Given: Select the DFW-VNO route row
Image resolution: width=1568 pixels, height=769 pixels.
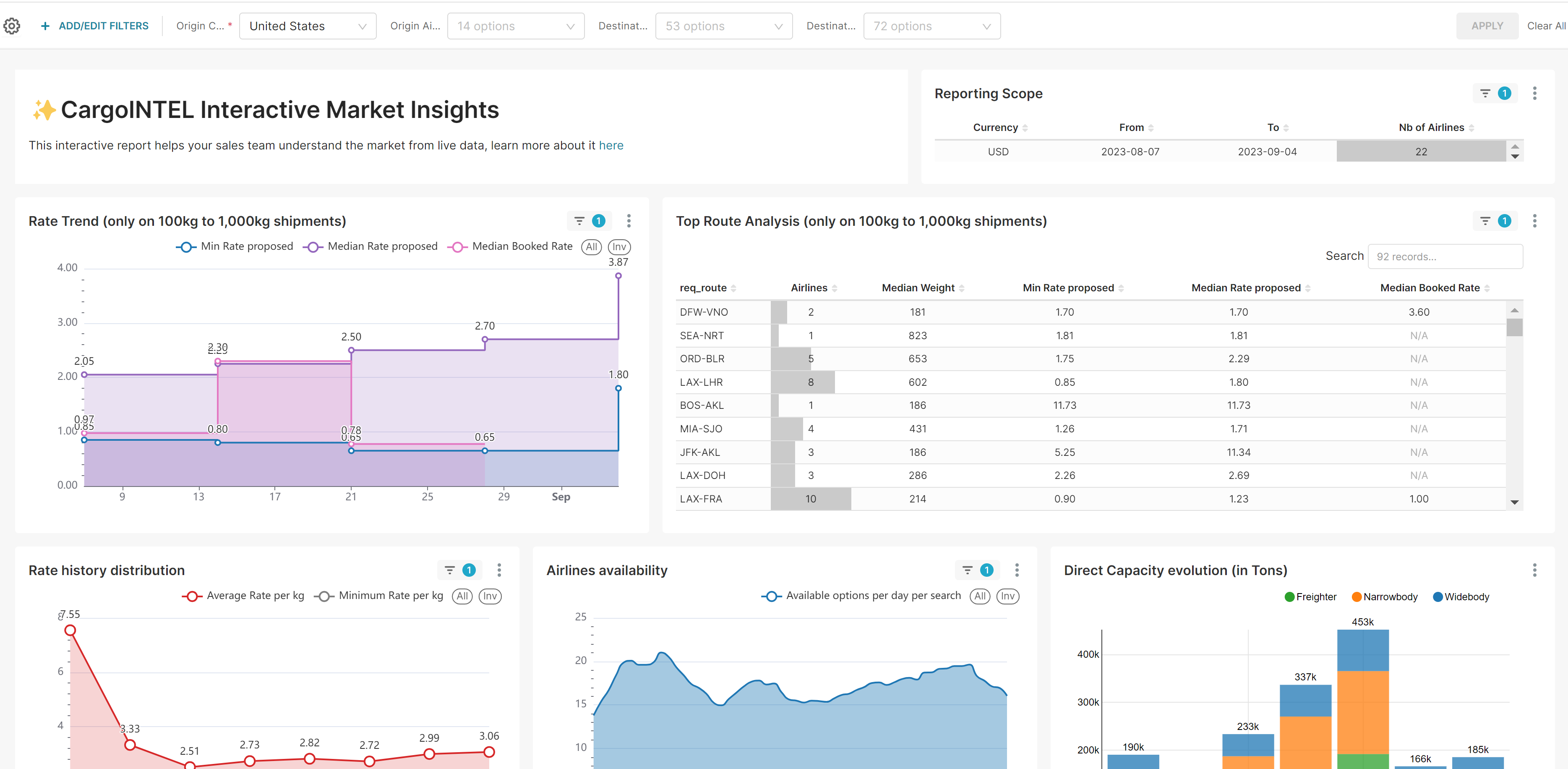Looking at the screenshot, I should pos(1090,312).
